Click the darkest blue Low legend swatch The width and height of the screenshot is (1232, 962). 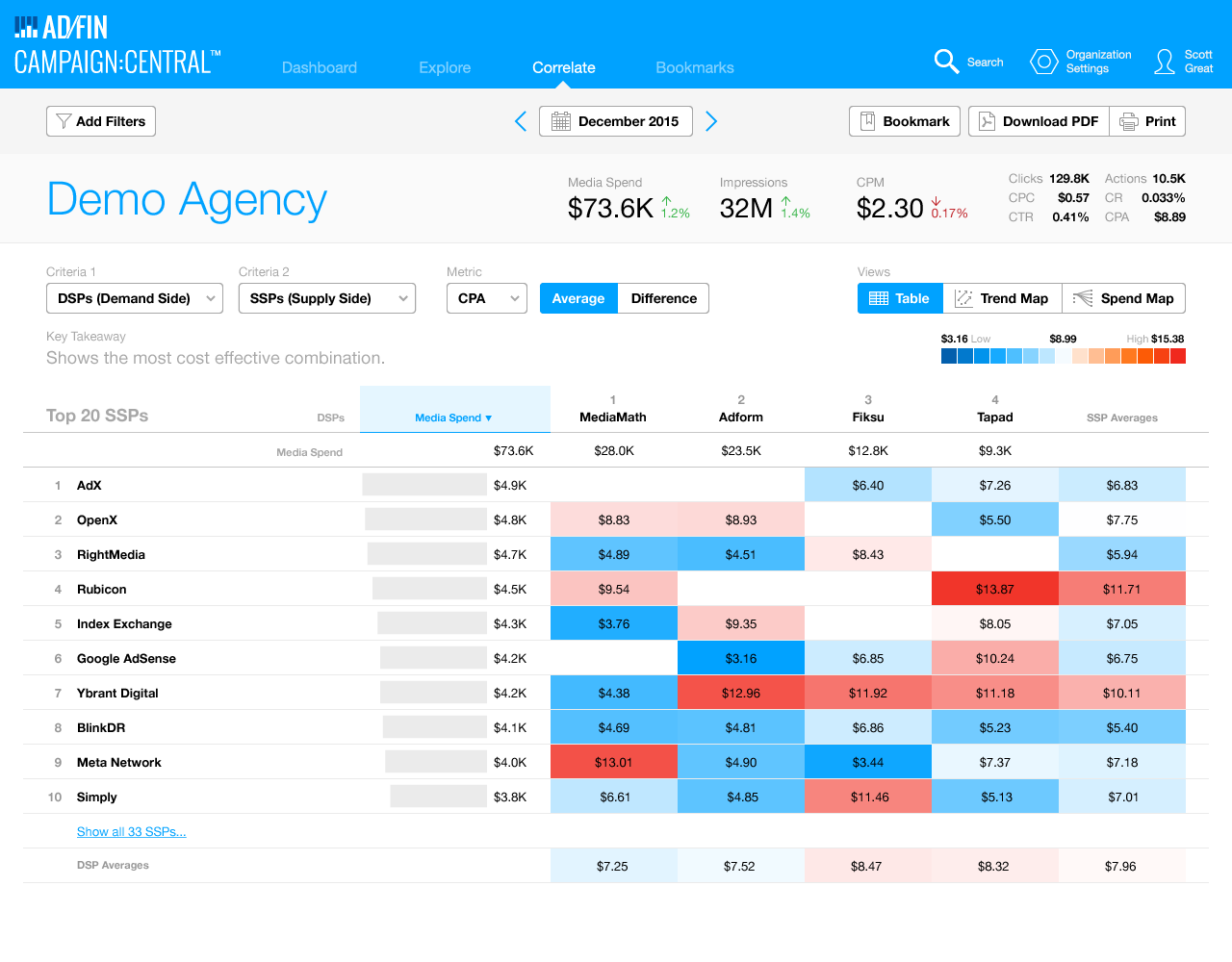pyautogui.click(x=949, y=356)
